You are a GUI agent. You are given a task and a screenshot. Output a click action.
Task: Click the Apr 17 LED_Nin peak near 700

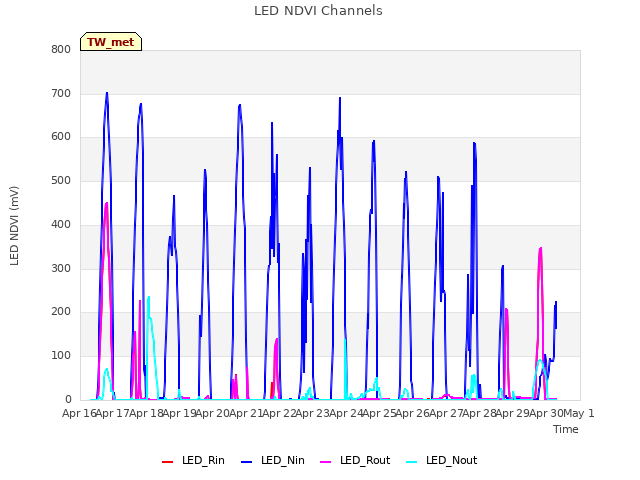click(x=107, y=93)
